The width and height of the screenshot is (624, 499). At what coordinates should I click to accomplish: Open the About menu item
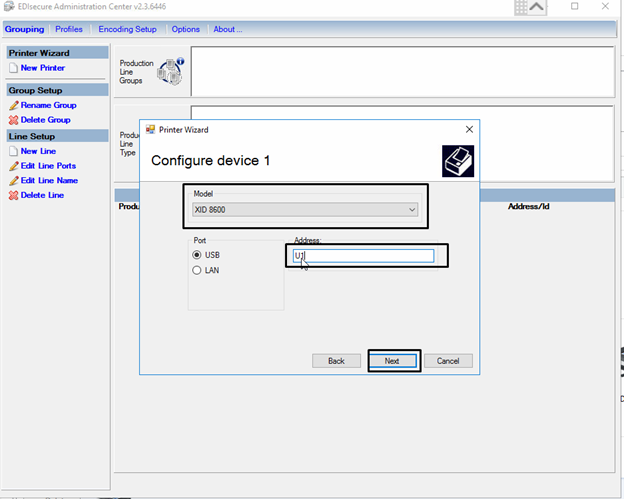click(227, 29)
